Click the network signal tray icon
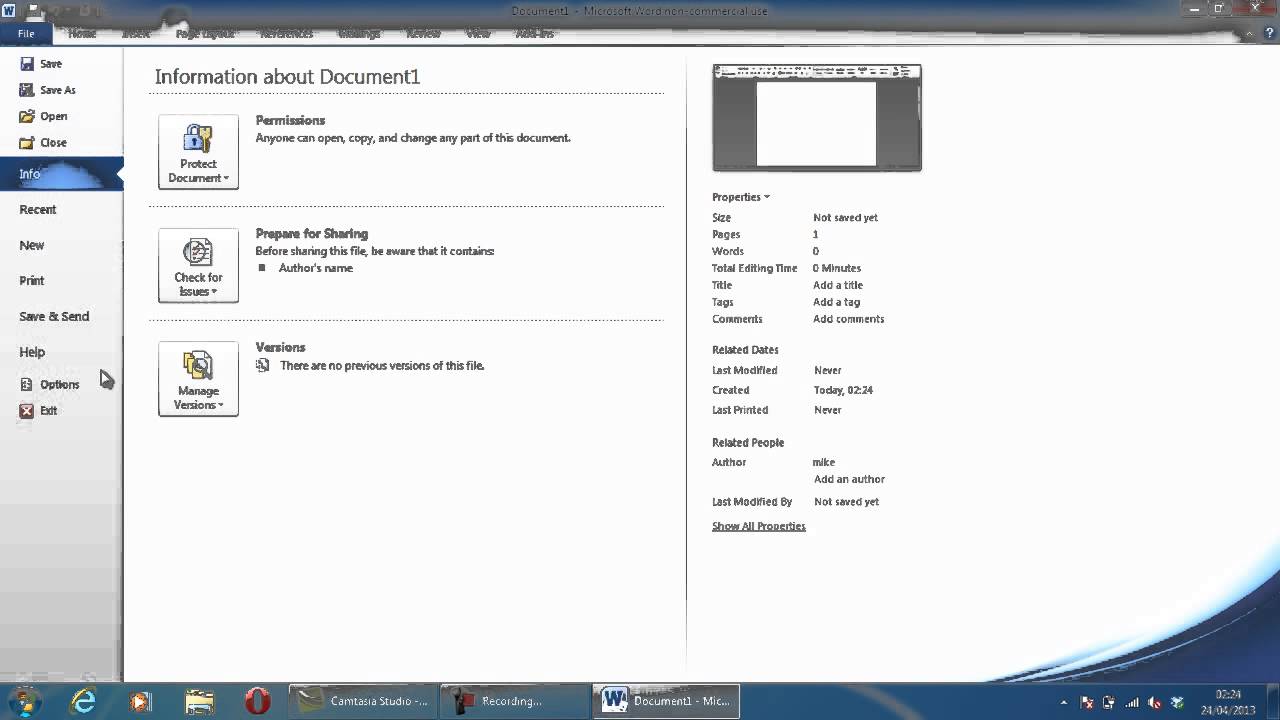The height and width of the screenshot is (720, 1280). [1132, 702]
